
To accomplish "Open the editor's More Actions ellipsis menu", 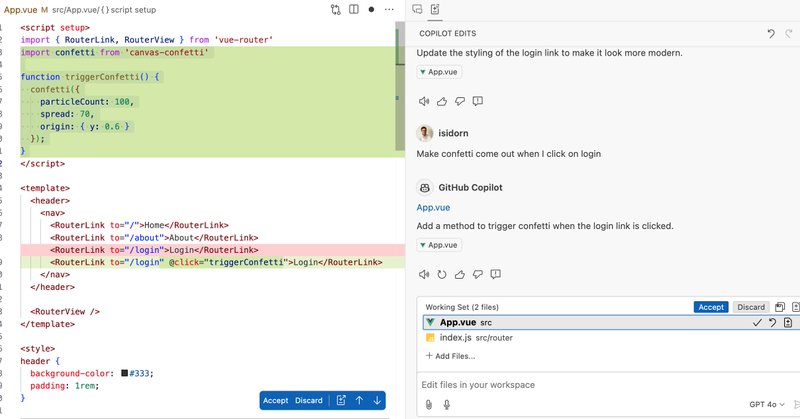I will (389, 9).
